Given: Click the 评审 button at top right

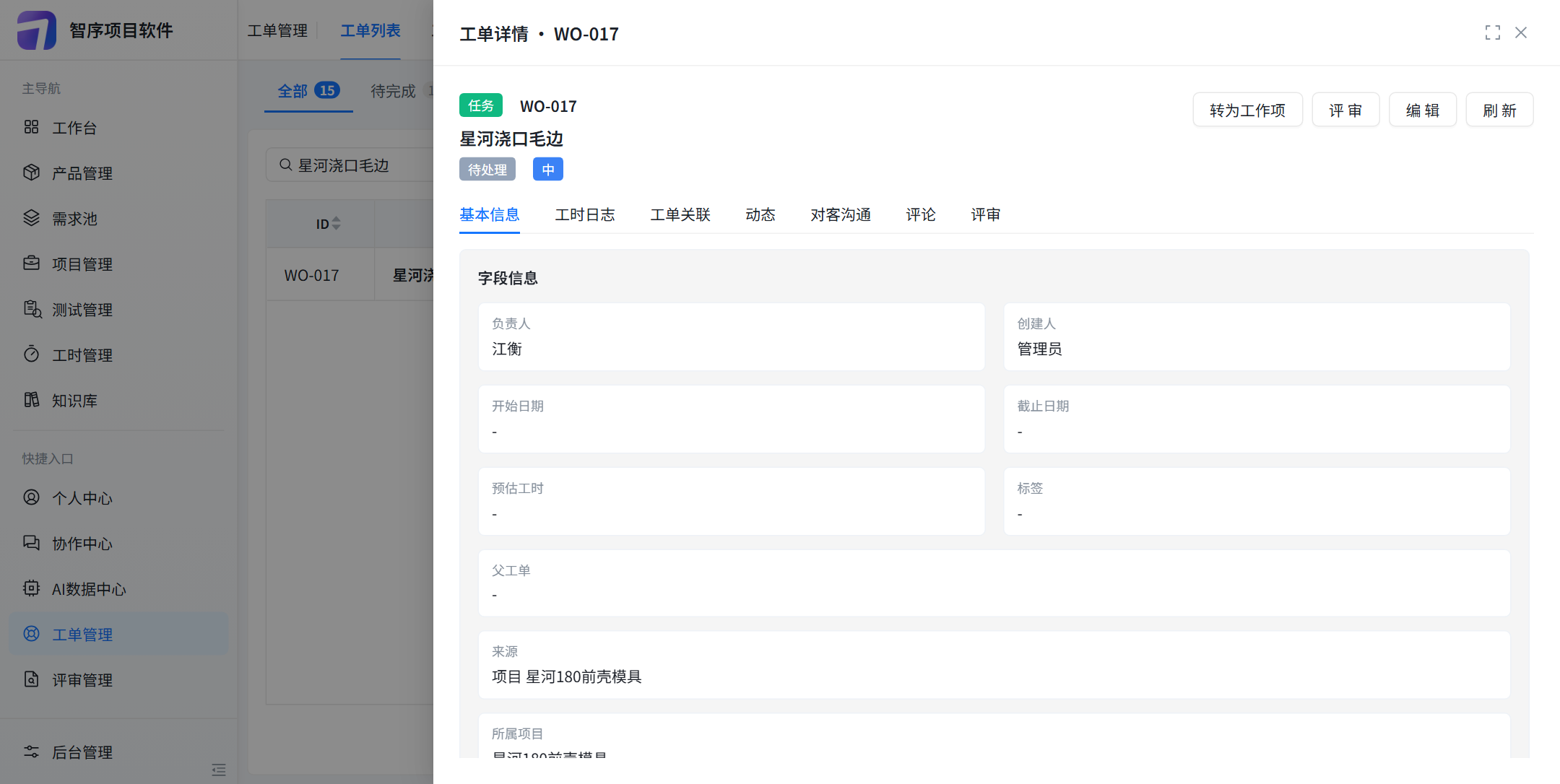Looking at the screenshot, I should click(x=1345, y=110).
